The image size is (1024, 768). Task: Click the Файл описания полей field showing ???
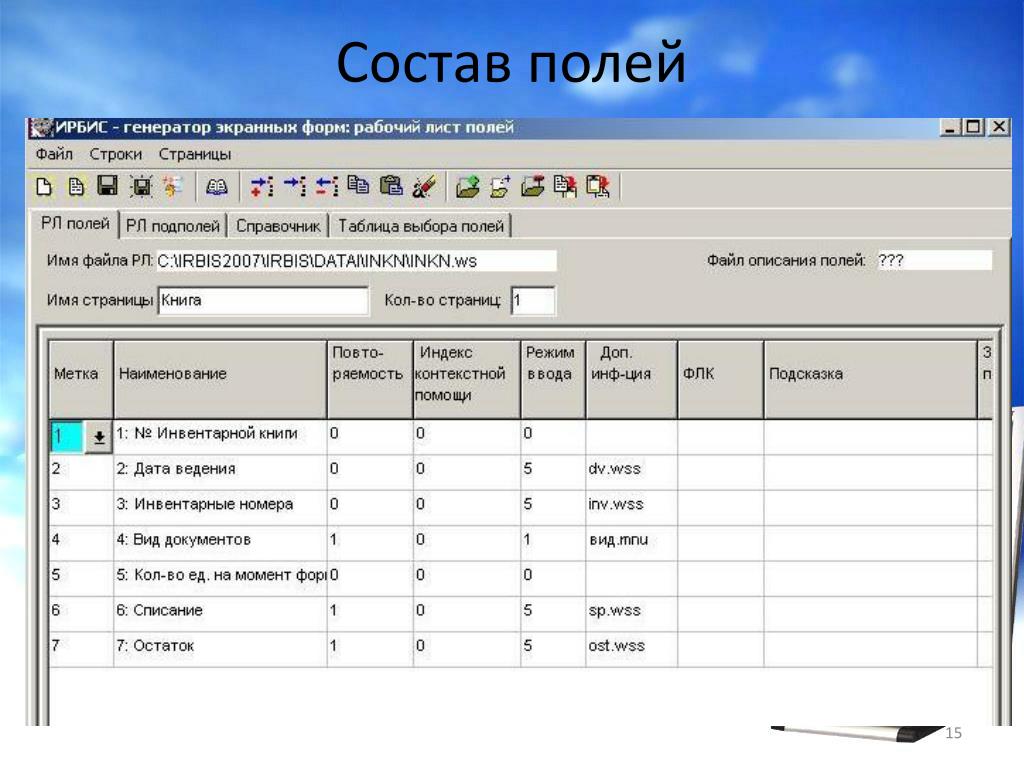point(933,261)
